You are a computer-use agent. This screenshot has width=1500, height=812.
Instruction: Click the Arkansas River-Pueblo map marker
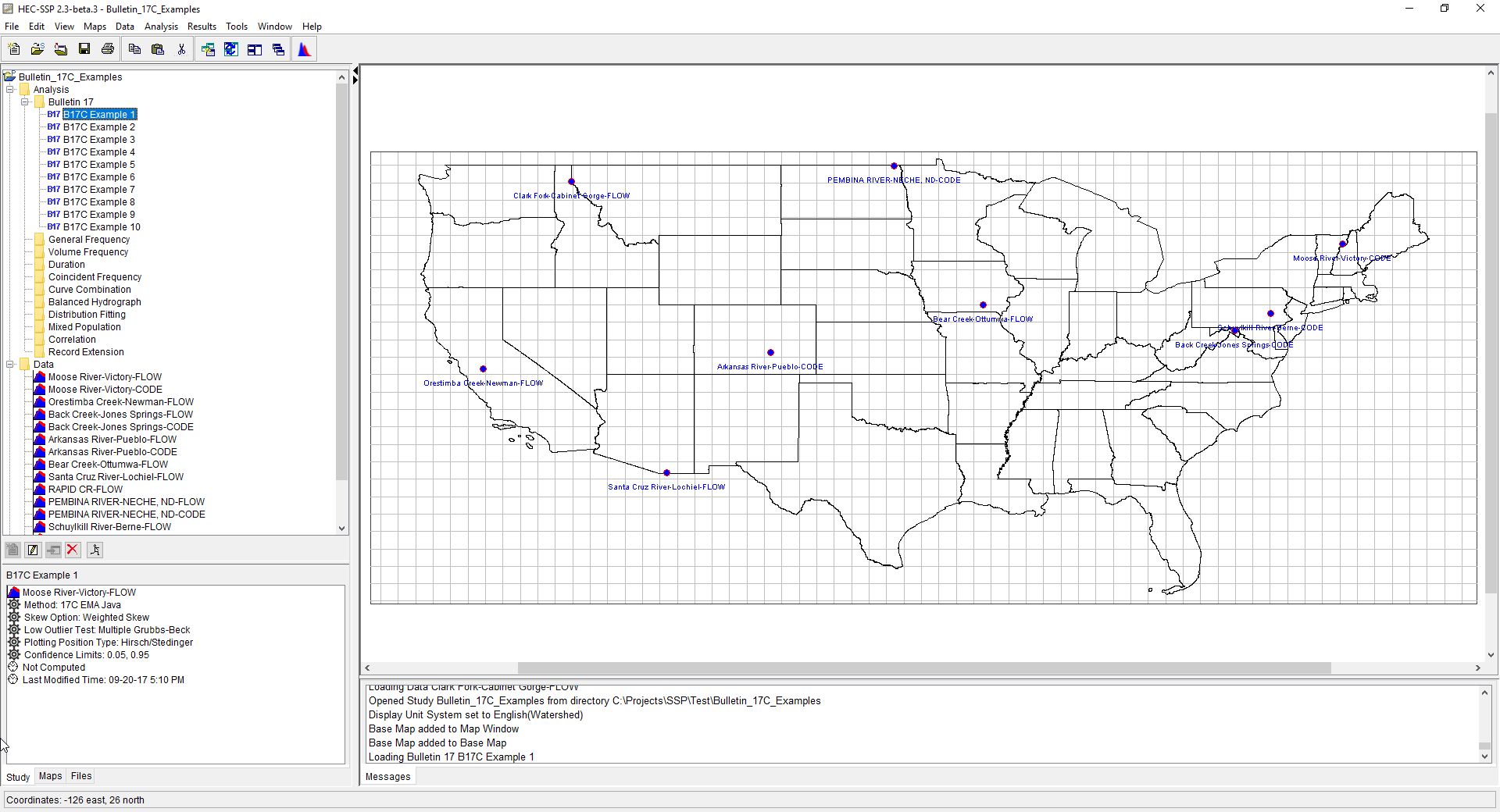point(770,352)
